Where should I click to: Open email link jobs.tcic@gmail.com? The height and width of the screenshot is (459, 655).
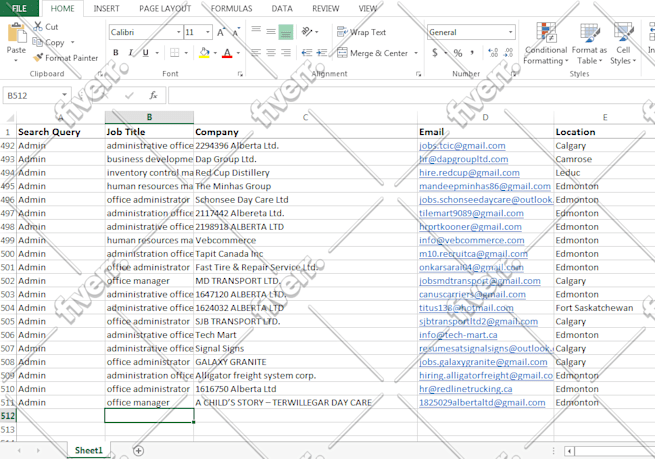coord(462,146)
